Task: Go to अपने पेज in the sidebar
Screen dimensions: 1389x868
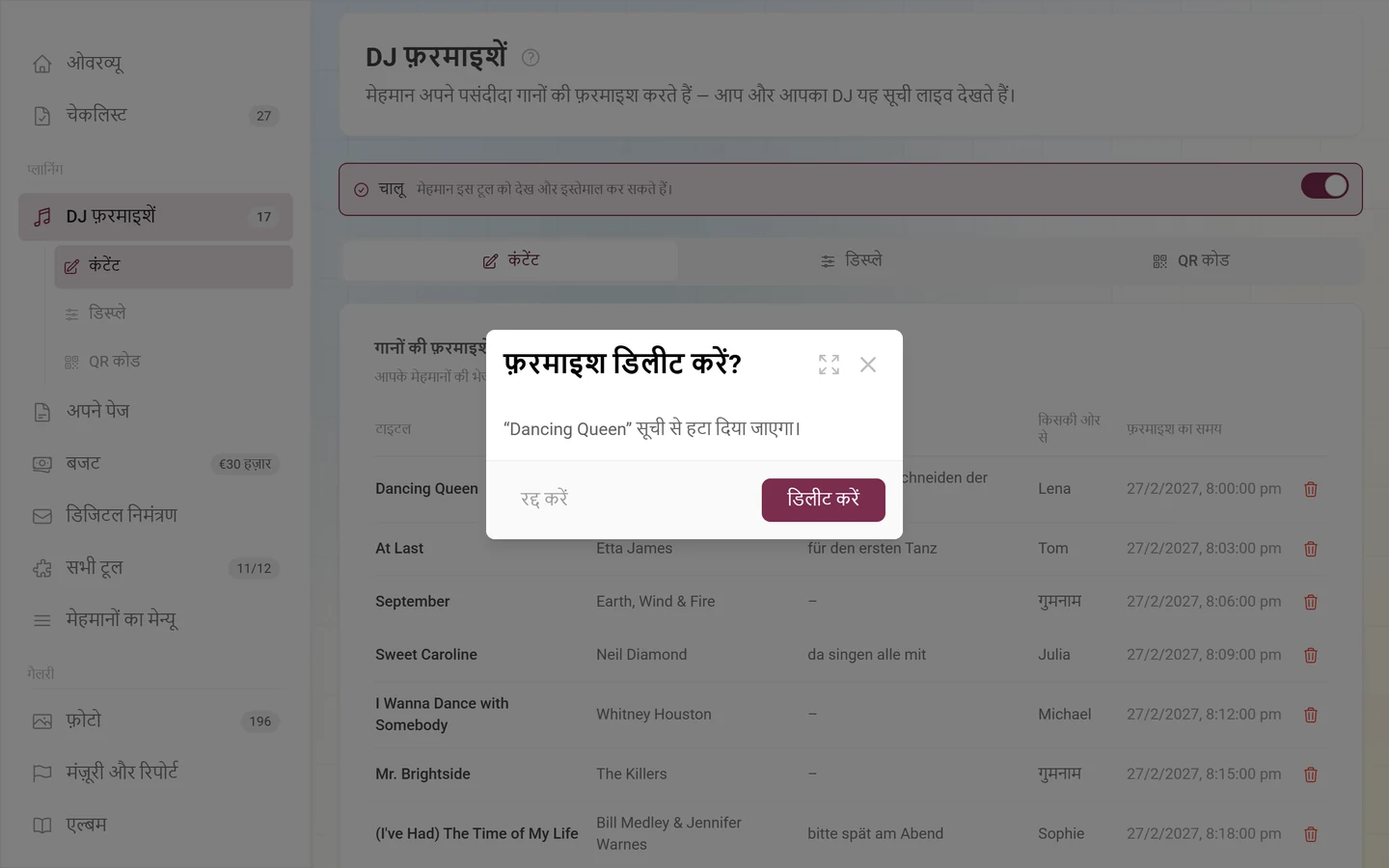Action: [x=155, y=412]
